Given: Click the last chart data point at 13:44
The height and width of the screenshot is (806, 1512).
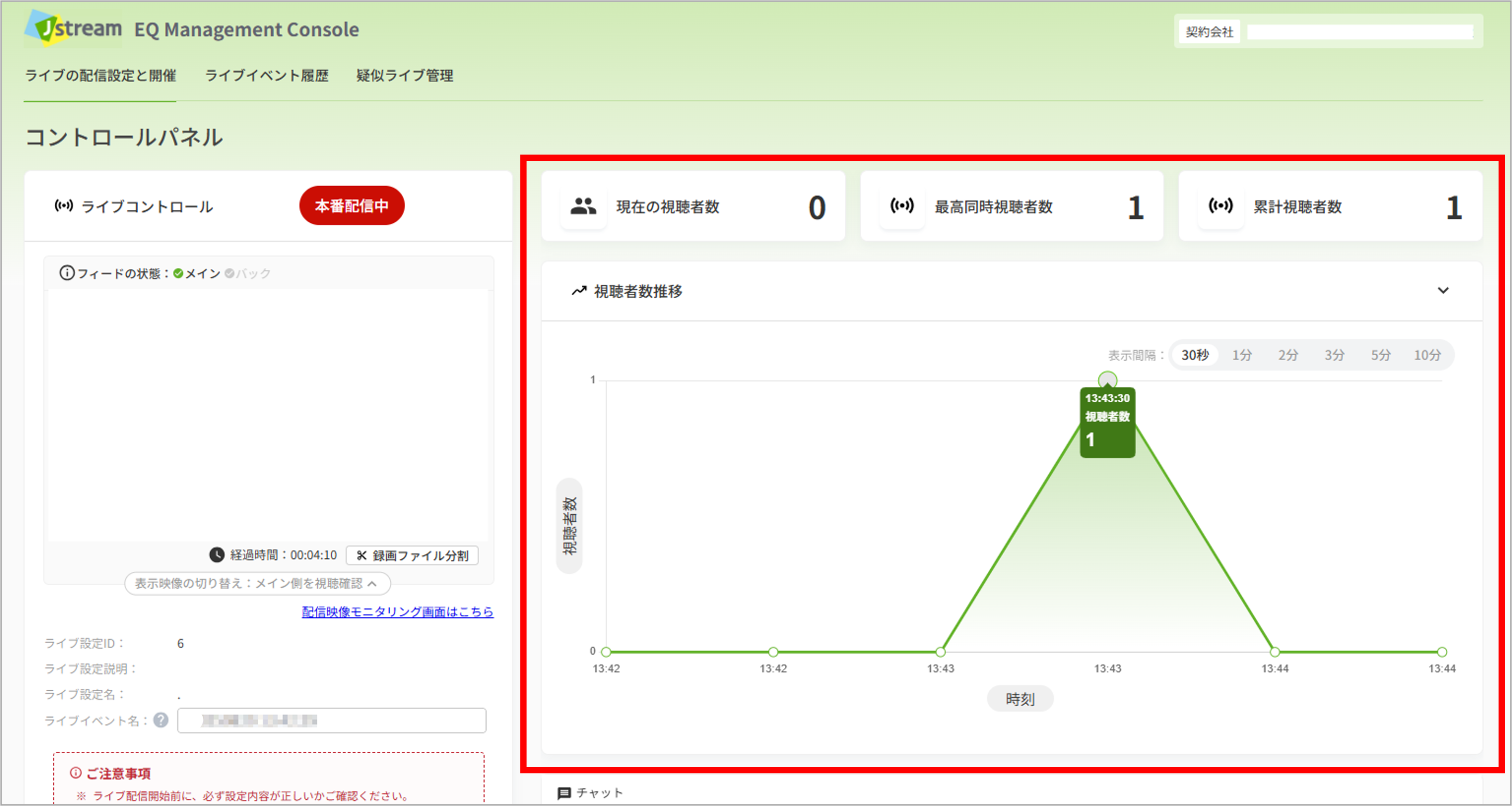Looking at the screenshot, I should tap(1442, 651).
